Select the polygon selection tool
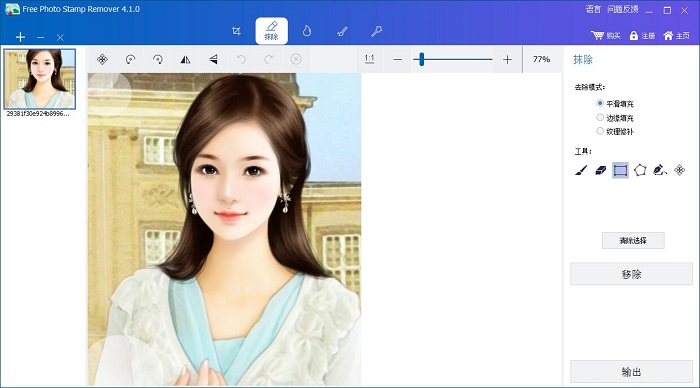 [x=640, y=170]
